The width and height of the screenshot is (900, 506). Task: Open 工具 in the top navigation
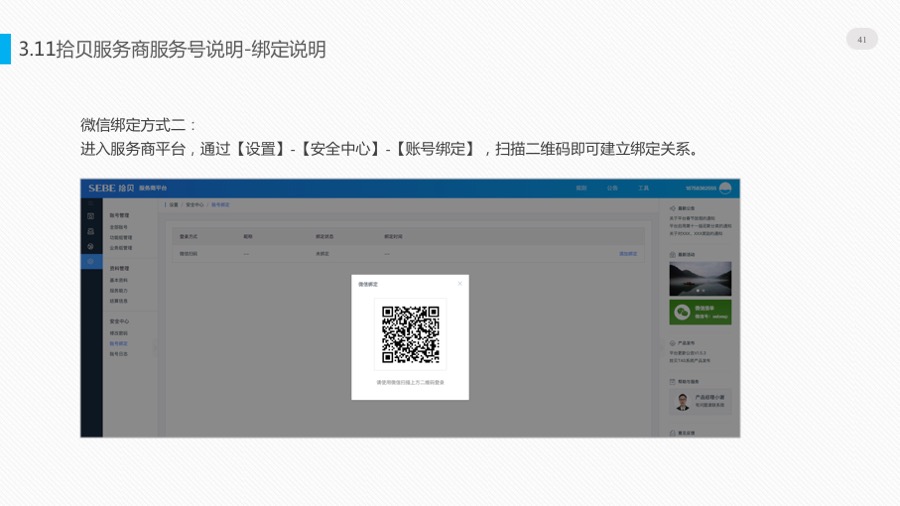click(643, 188)
